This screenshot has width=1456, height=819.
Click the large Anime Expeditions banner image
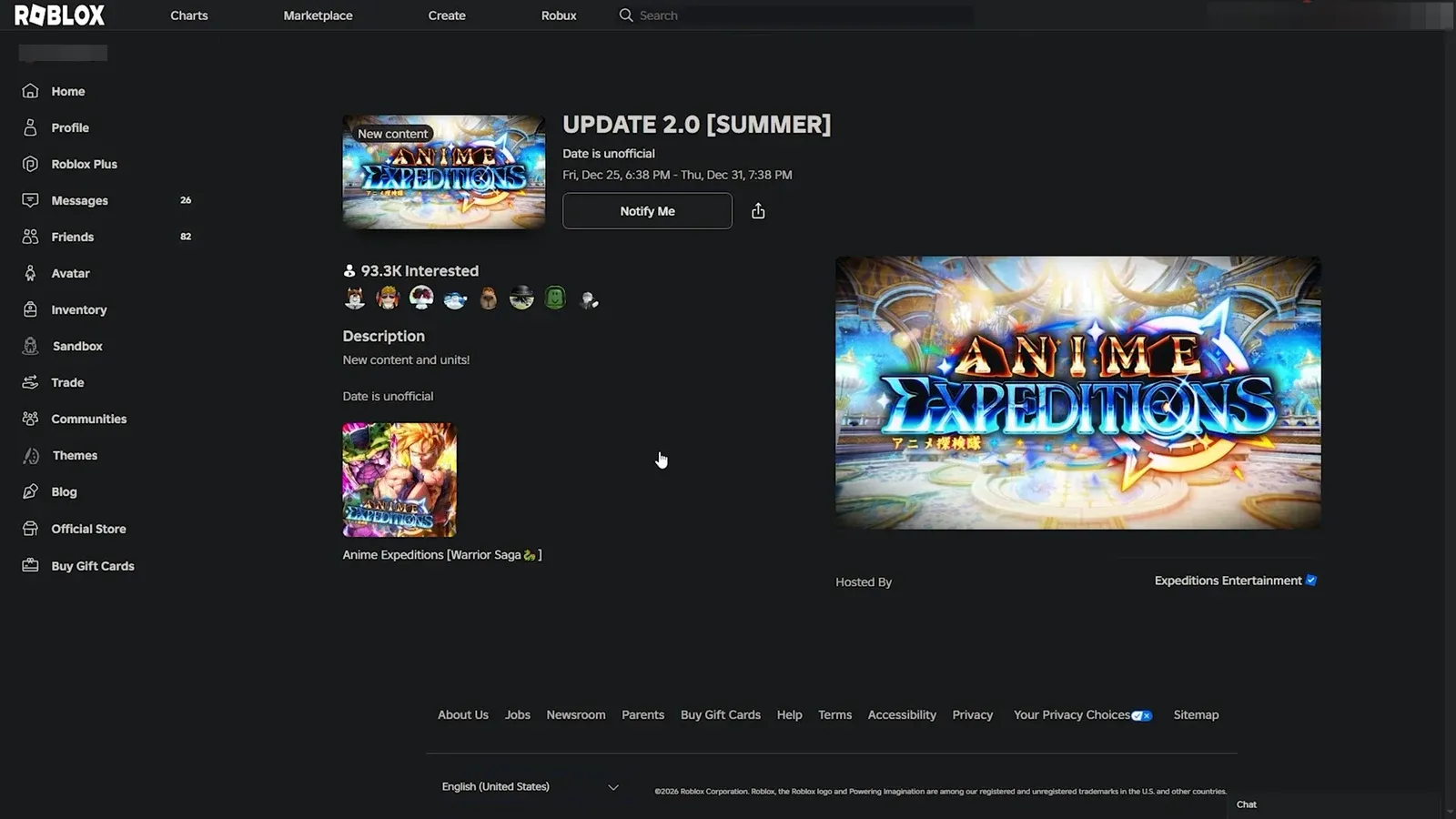point(1078,393)
